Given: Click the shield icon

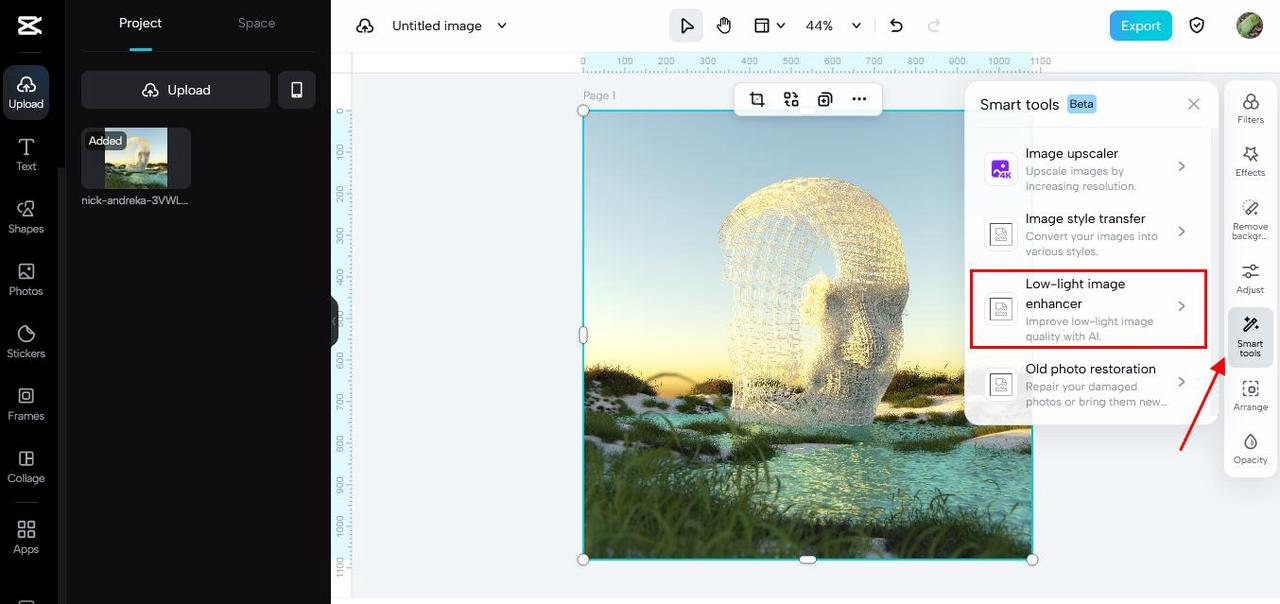Looking at the screenshot, I should click(1197, 26).
